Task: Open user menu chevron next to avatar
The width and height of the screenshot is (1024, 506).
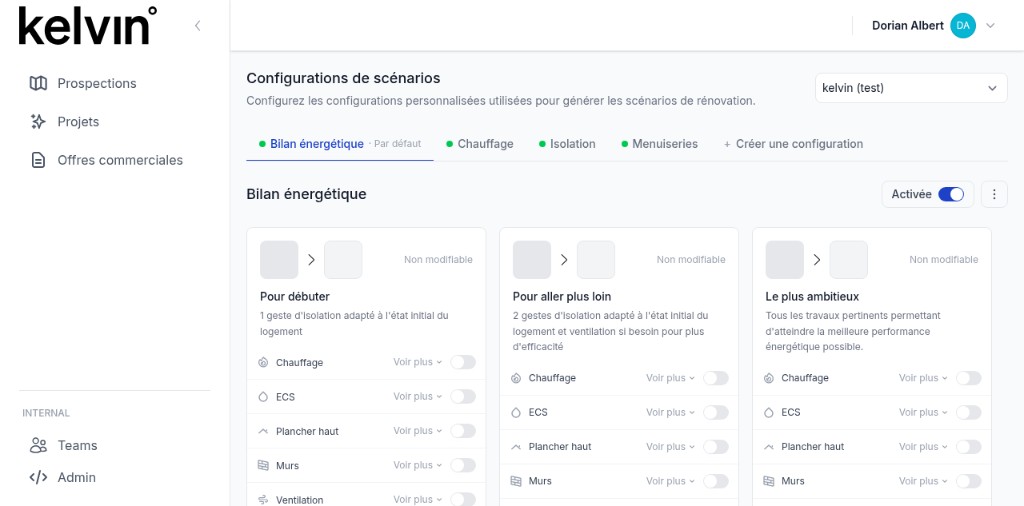Action: pos(990,26)
